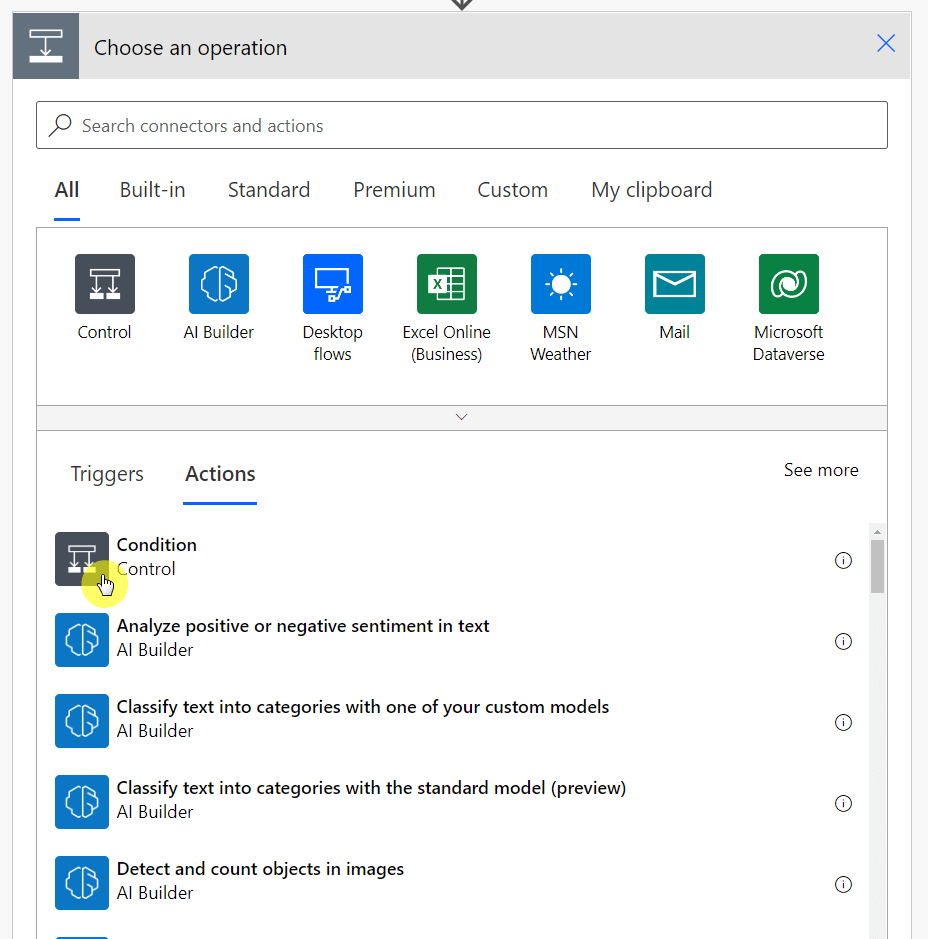The width and height of the screenshot is (928, 939).
Task: Show info for Detect and count objects
Action: pyautogui.click(x=843, y=884)
